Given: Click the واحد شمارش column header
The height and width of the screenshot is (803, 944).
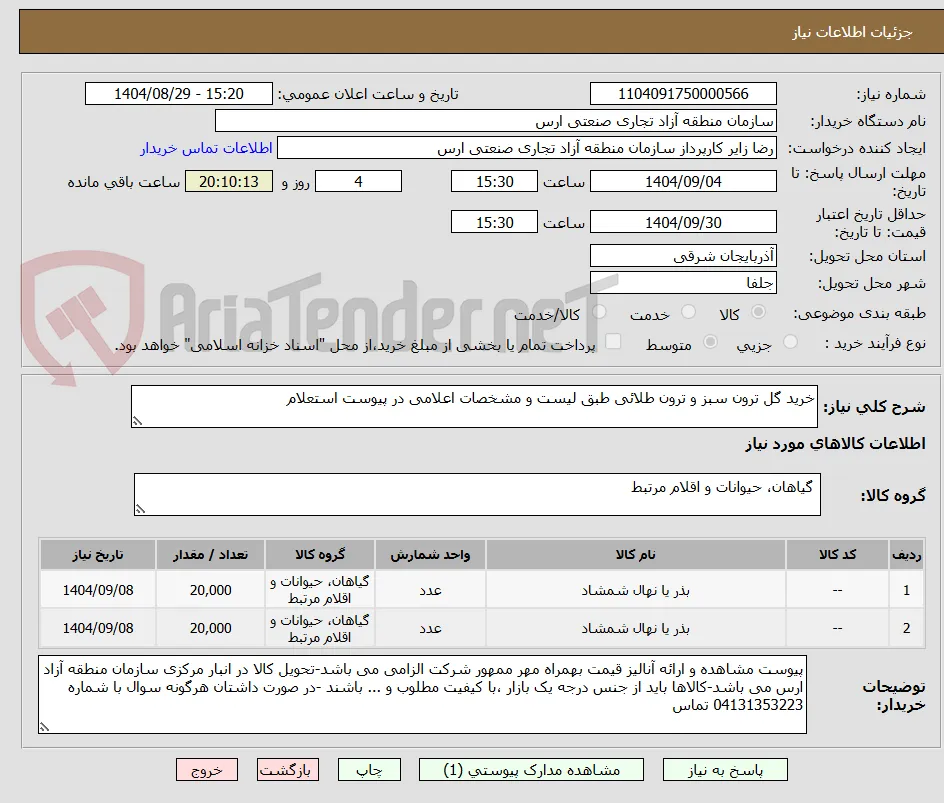Looking at the screenshot, I should tap(430, 554).
